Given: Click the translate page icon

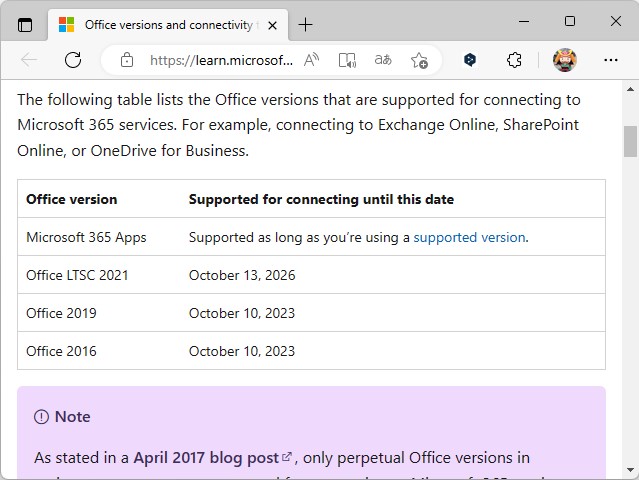Looking at the screenshot, I should click(383, 60).
